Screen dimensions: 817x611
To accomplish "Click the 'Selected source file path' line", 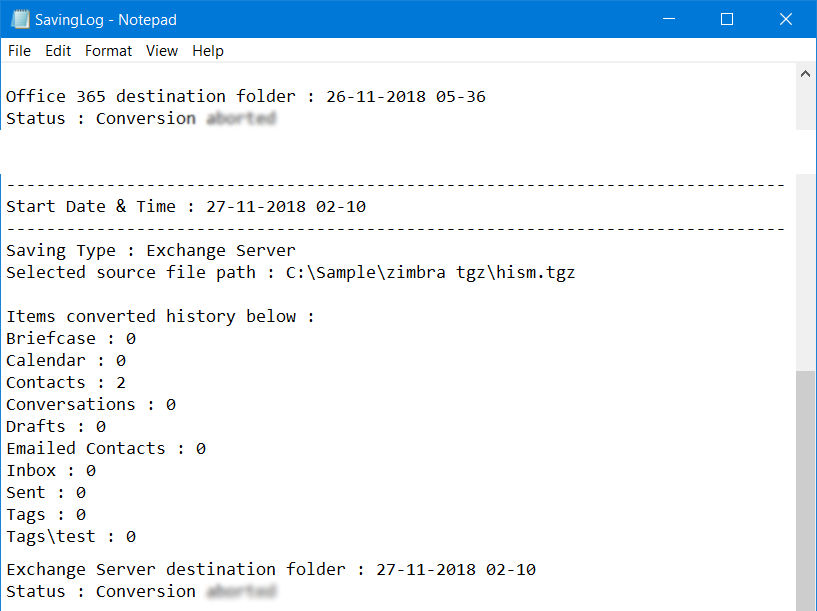I will coord(290,272).
